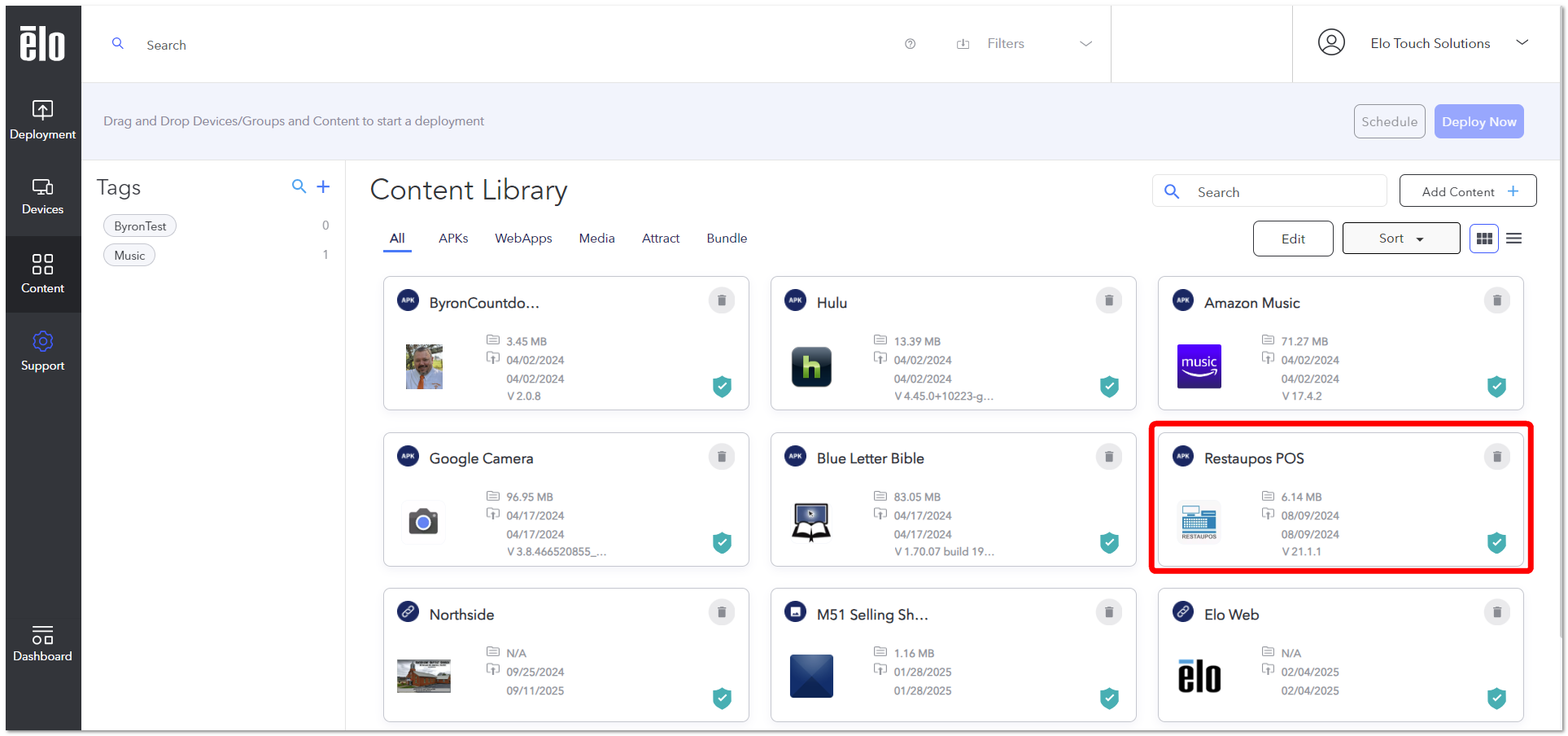Screen dimensions: 1568x736
Task: Delete the Hulu content card
Action: click(x=1109, y=300)
